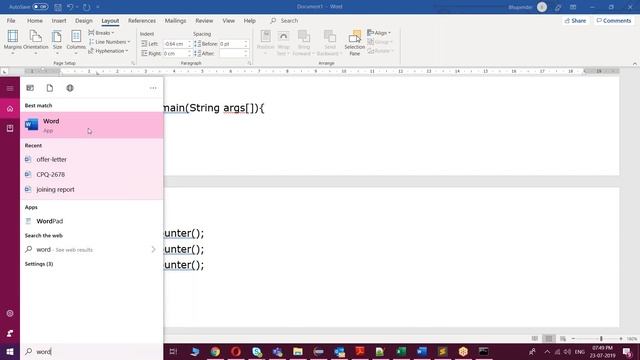Open the File tab
The width and height of the screenshot is (640, 360).
click(11, 20)
